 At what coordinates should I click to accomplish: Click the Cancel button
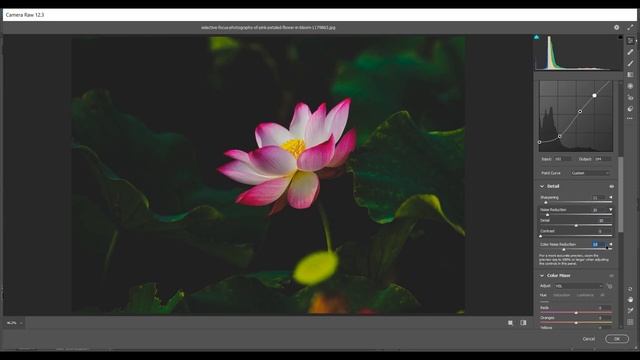[x=588, y=339]
